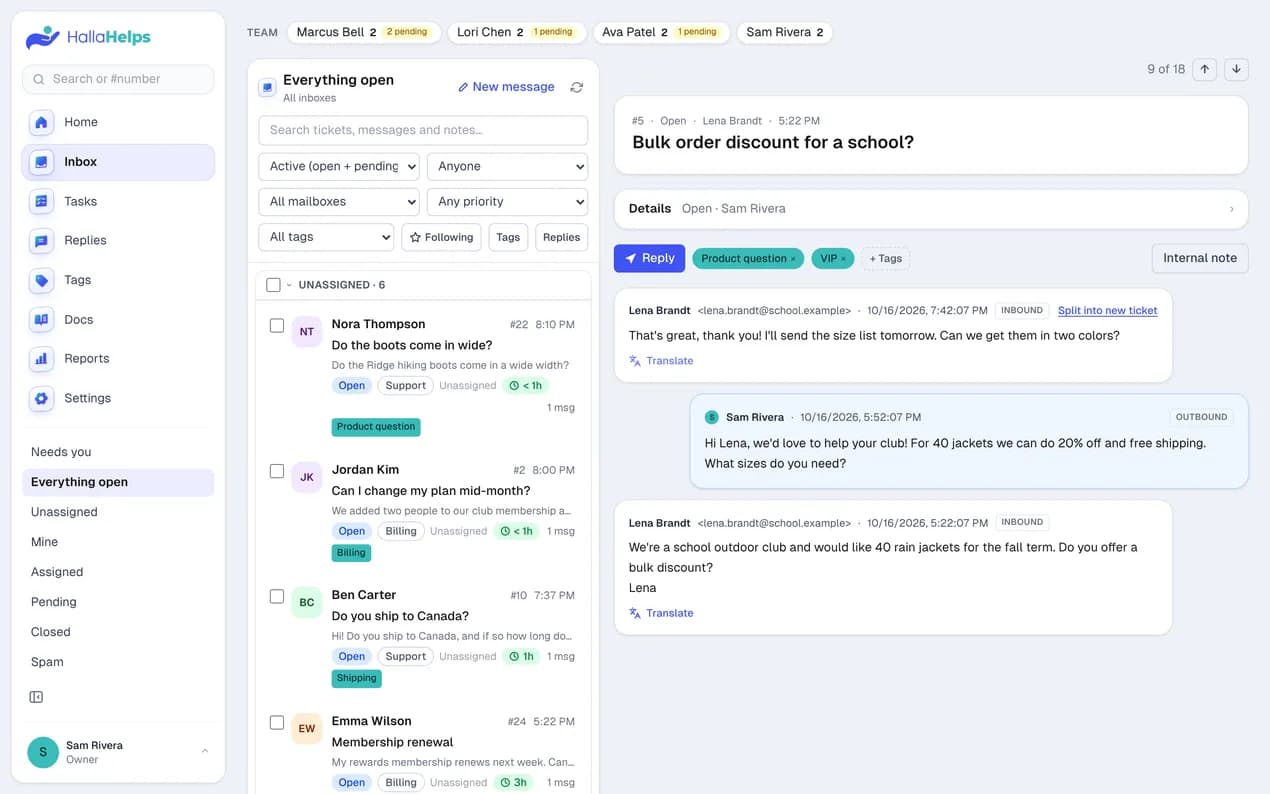Check the Nora Thompson ticket

pos(277,325)
